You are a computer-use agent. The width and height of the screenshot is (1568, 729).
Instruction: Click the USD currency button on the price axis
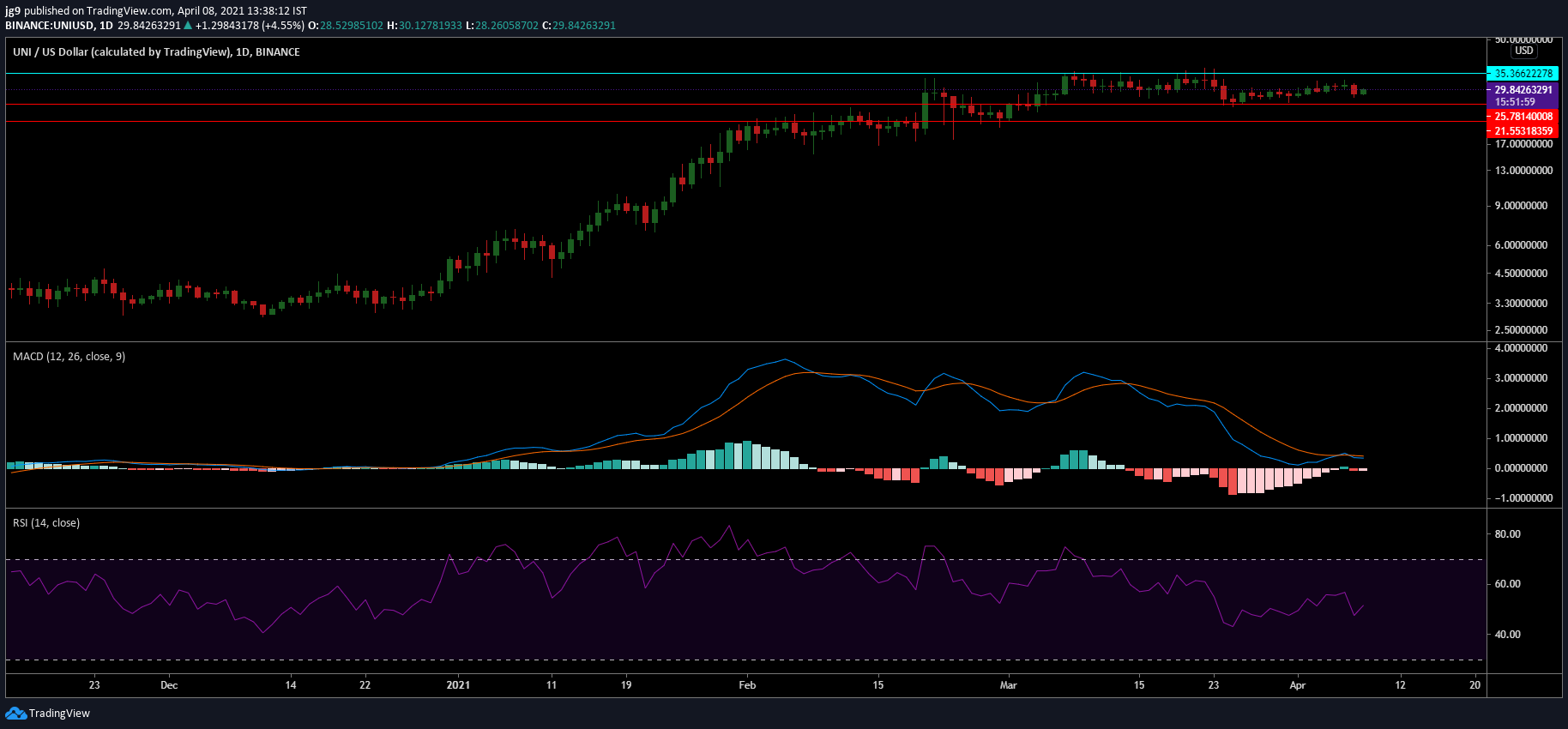[x=1523, y=51]
